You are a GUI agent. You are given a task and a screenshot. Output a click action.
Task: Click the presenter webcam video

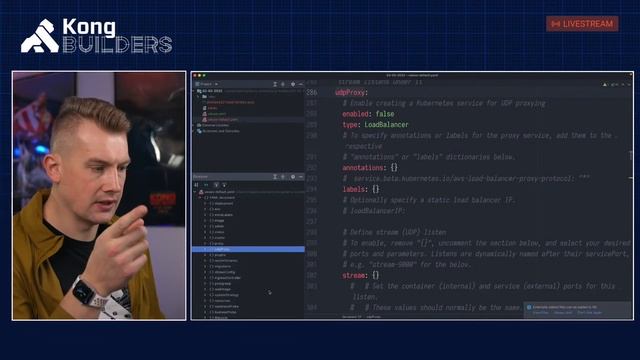tap(99, 196)
